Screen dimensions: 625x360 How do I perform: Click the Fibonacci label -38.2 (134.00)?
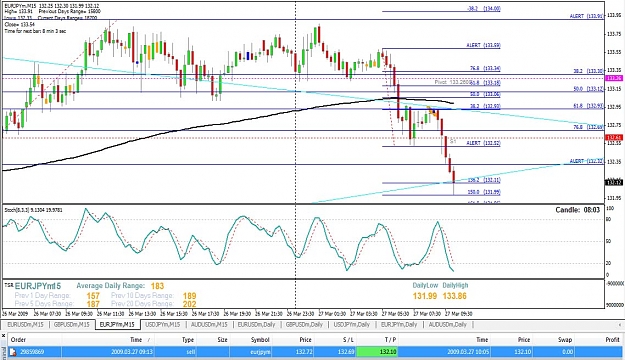pos(484,8)
